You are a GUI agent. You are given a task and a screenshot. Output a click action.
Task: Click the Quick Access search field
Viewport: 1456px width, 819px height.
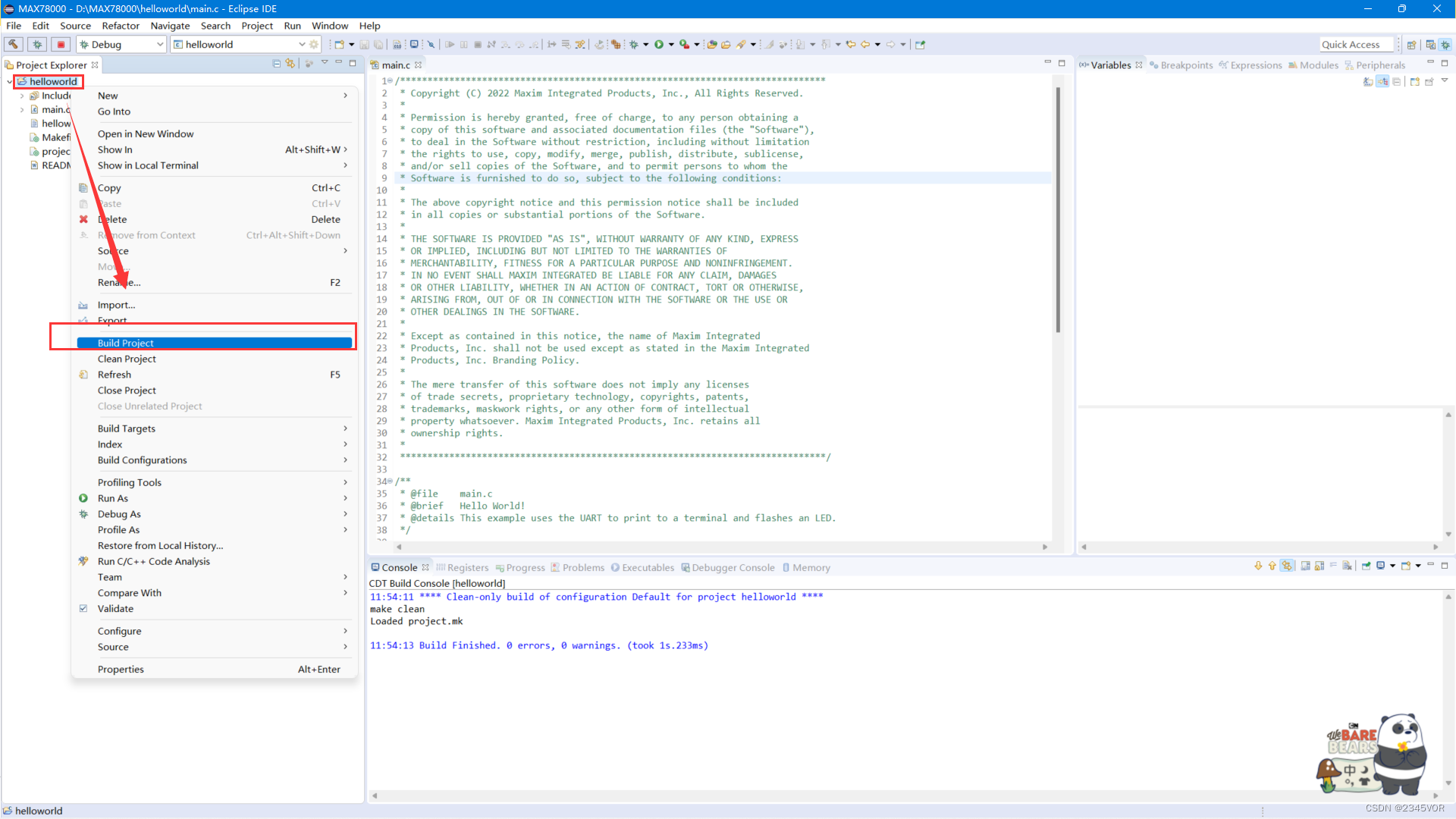pos(1356,45)
